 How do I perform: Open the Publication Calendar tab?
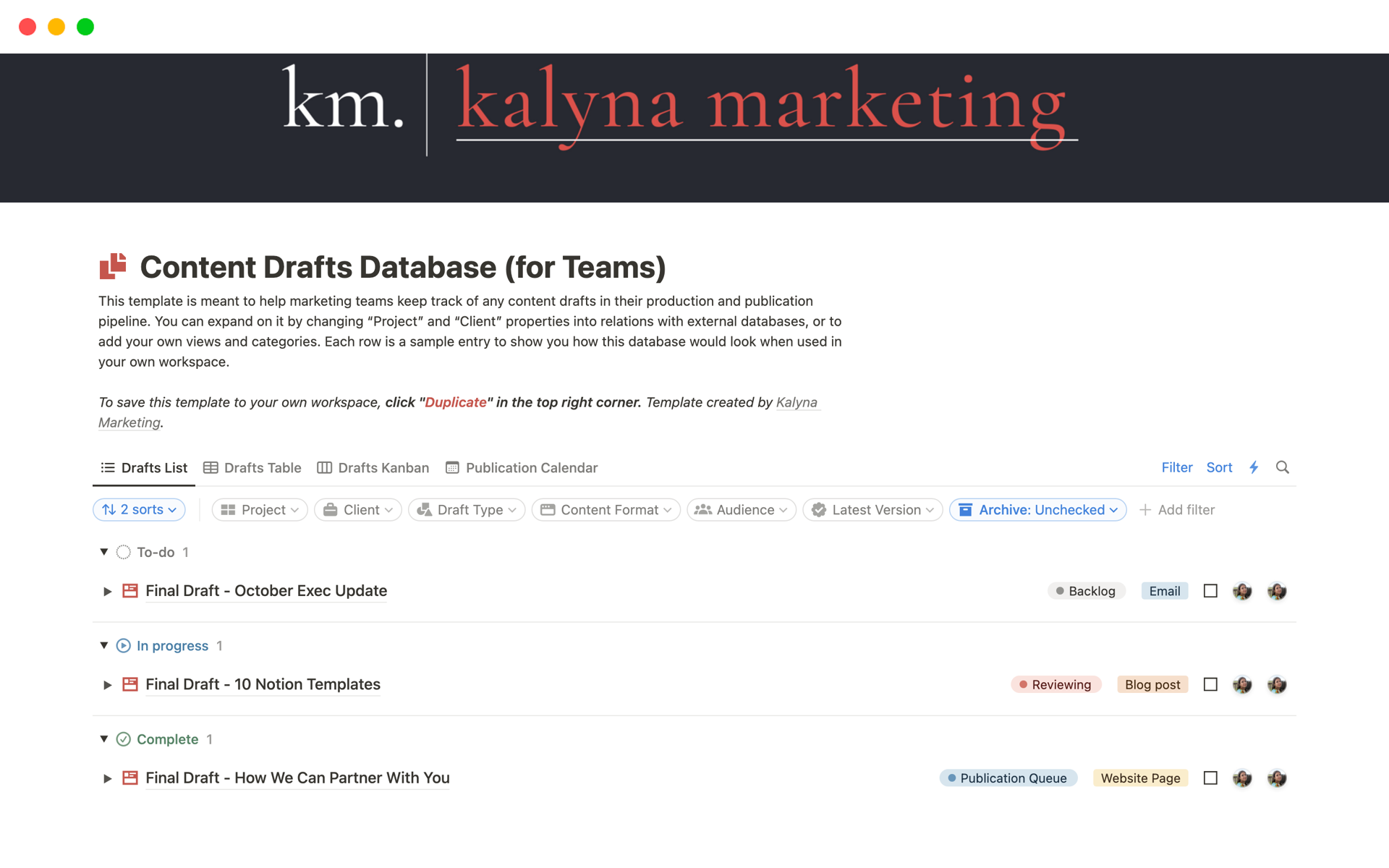(522, 468)
